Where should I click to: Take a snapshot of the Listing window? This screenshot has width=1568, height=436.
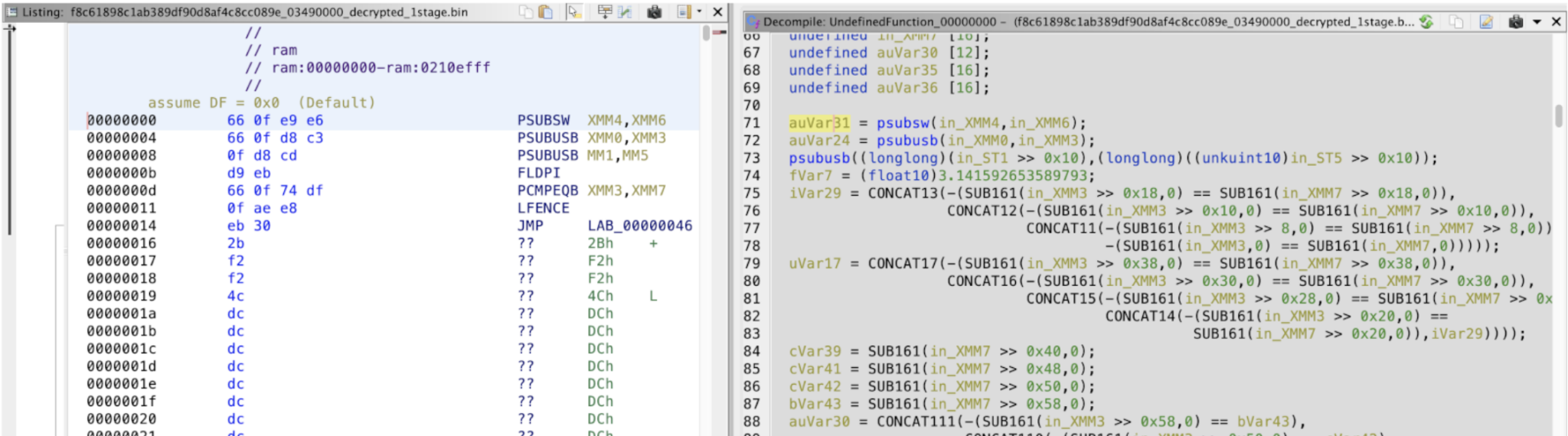tap(654, 11)
